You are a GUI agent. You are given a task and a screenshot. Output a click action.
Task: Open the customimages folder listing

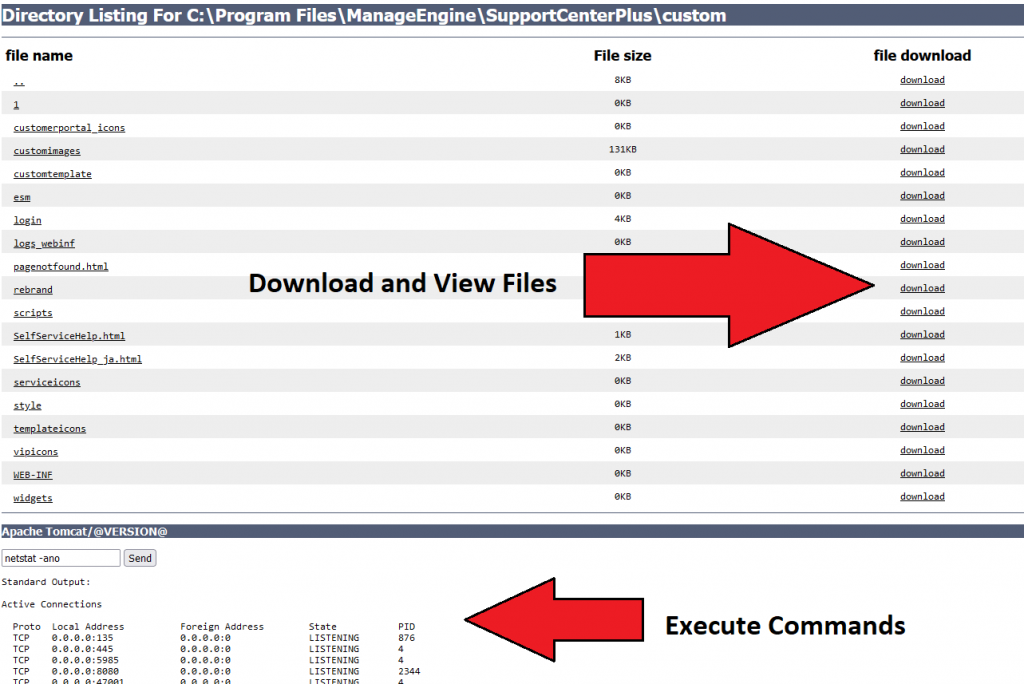pyautogui.click(x=46, y=150)
